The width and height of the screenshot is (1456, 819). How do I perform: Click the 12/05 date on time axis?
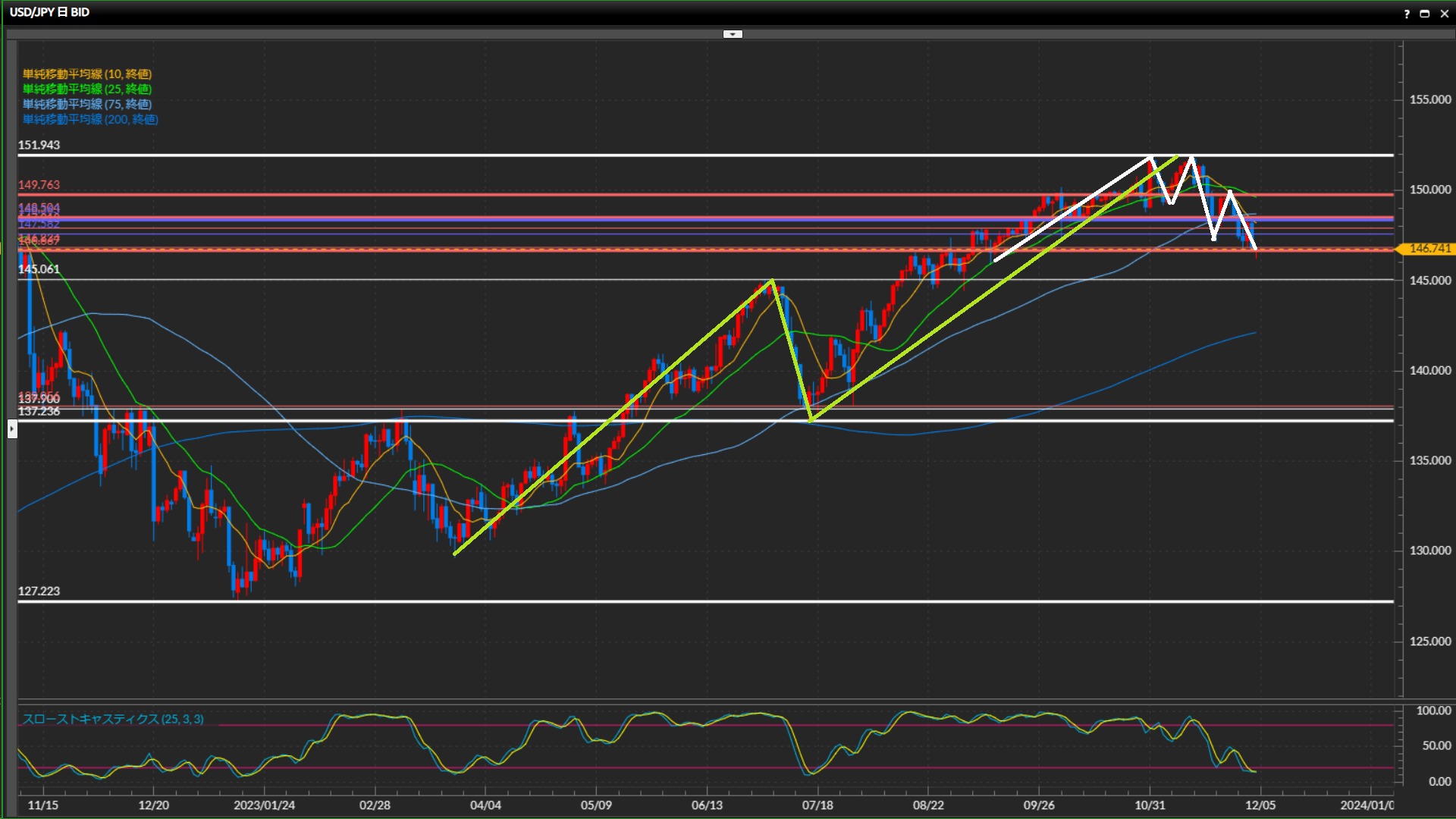[x=1260, y=805]
